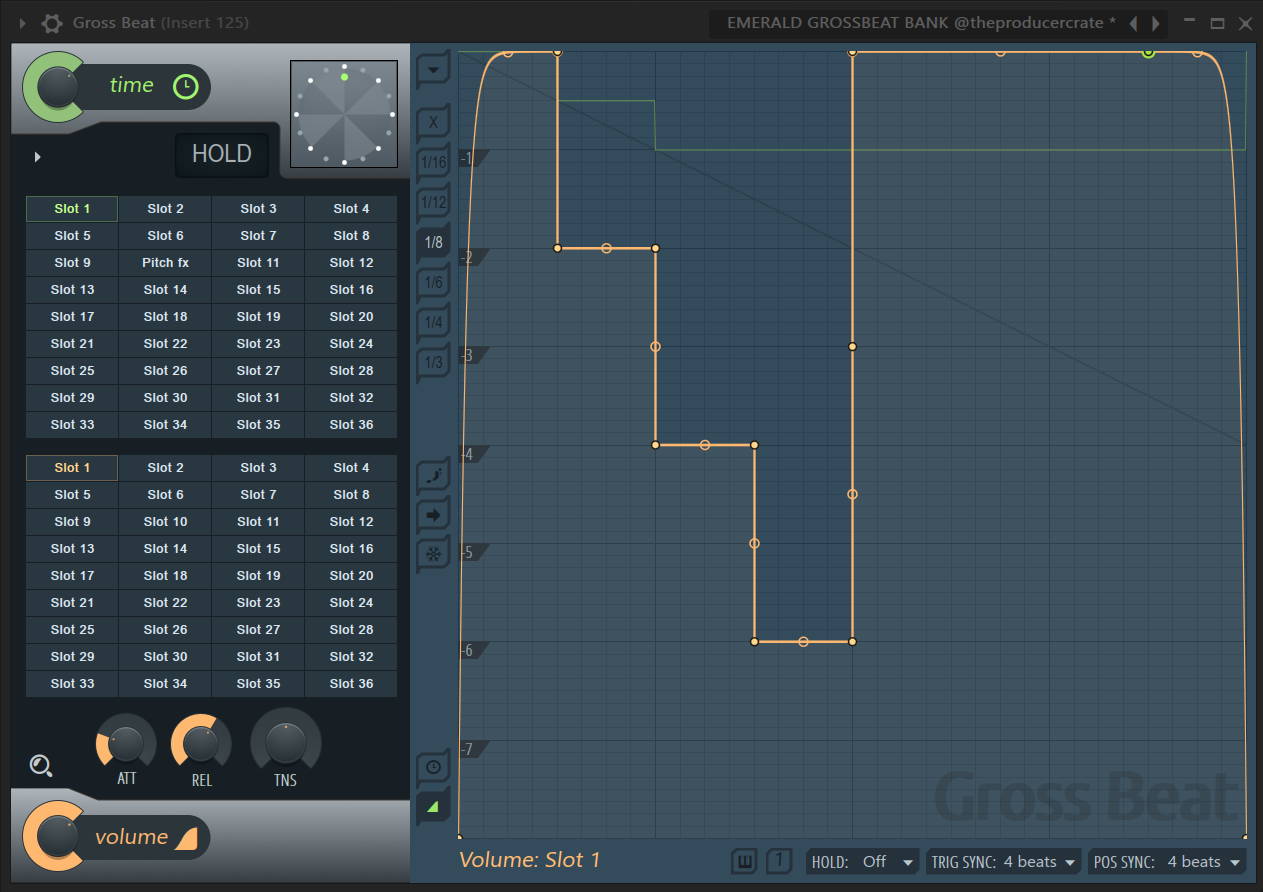Choose the 1/6 snap setting
Screen dimensions: 1263x892
click(433, 282)
